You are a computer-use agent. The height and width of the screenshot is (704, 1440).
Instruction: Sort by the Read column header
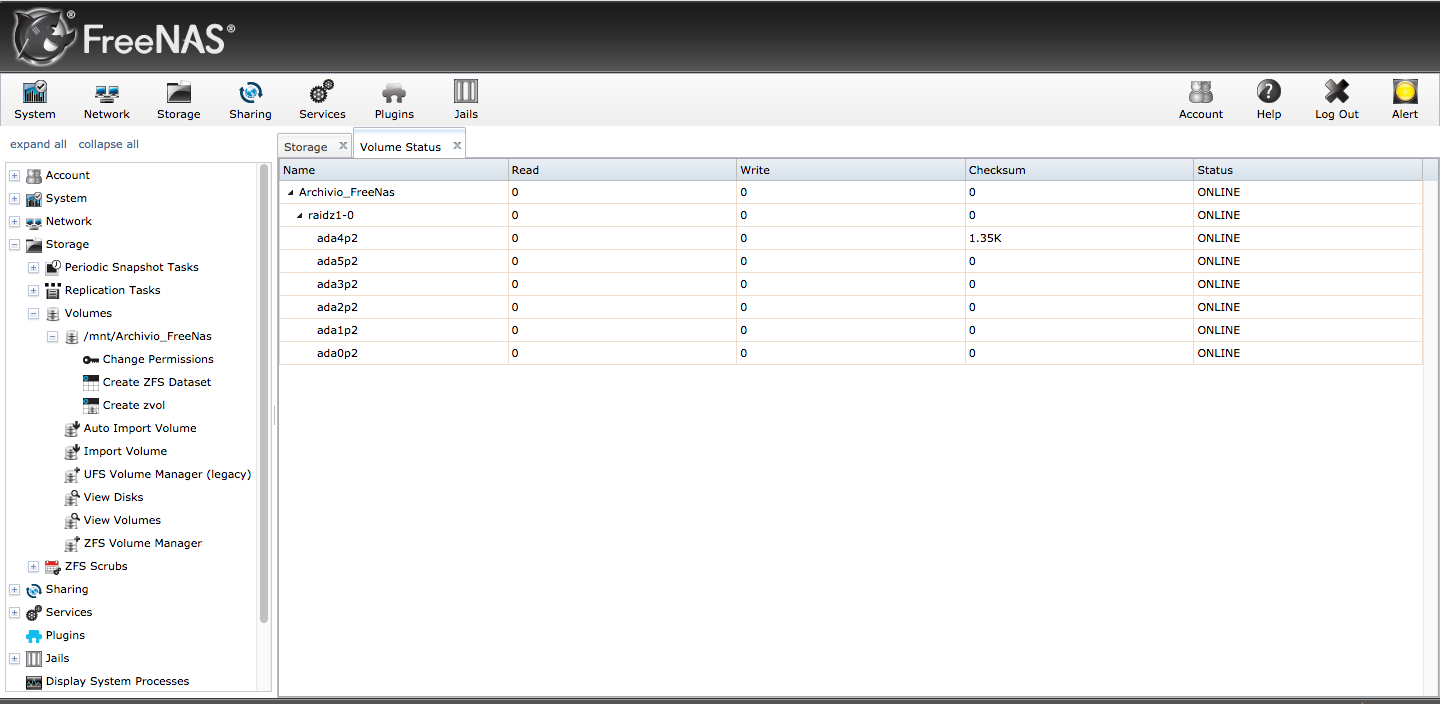pos(622,170)
